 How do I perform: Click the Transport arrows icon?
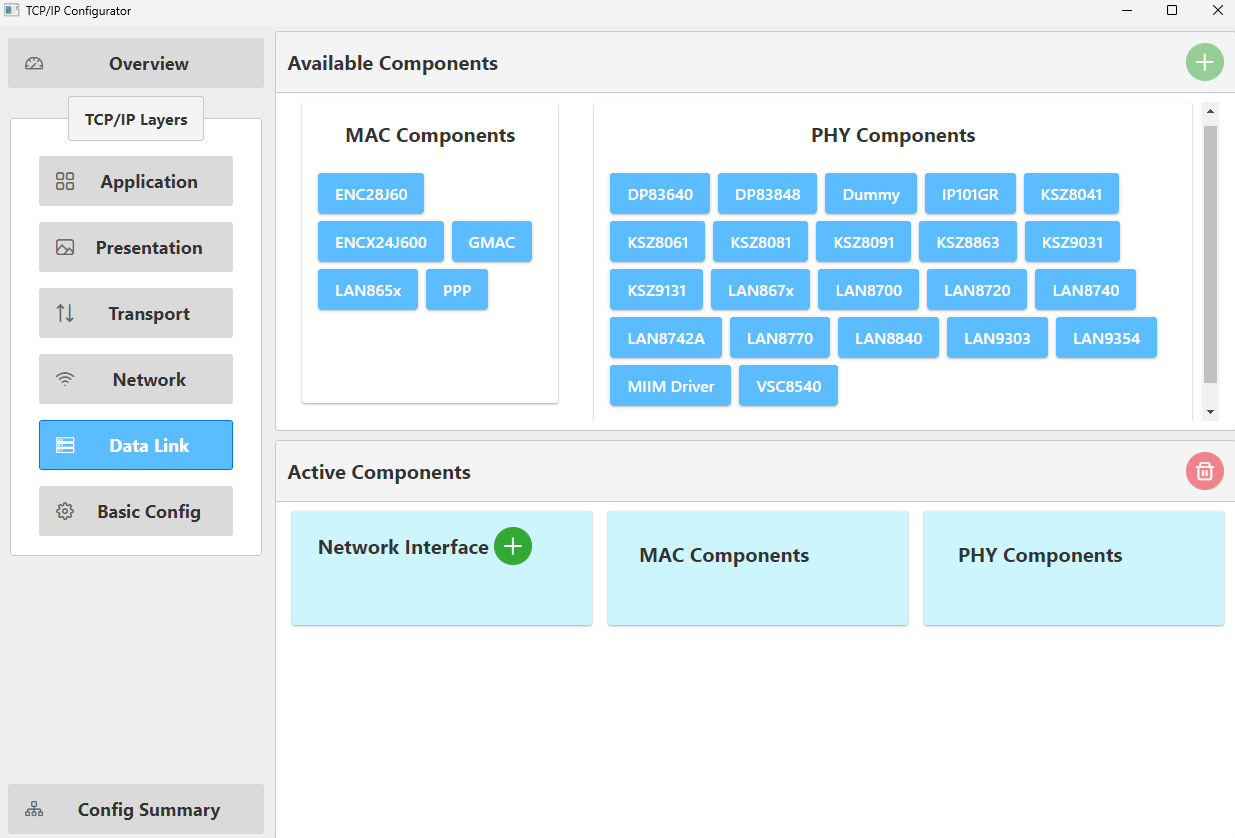(65, 314)
